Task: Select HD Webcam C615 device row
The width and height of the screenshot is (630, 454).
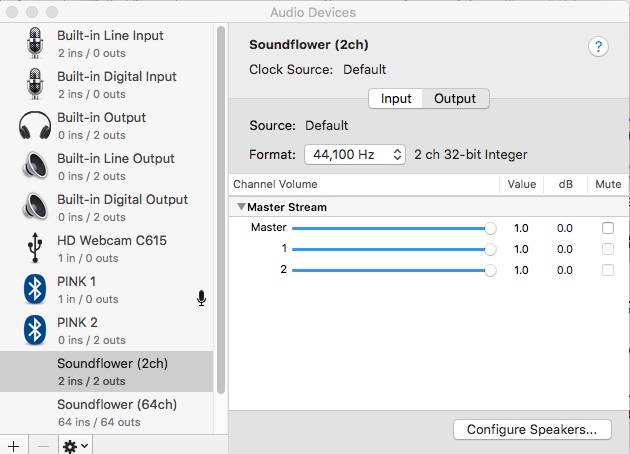Action: click(x=106, y=248)
